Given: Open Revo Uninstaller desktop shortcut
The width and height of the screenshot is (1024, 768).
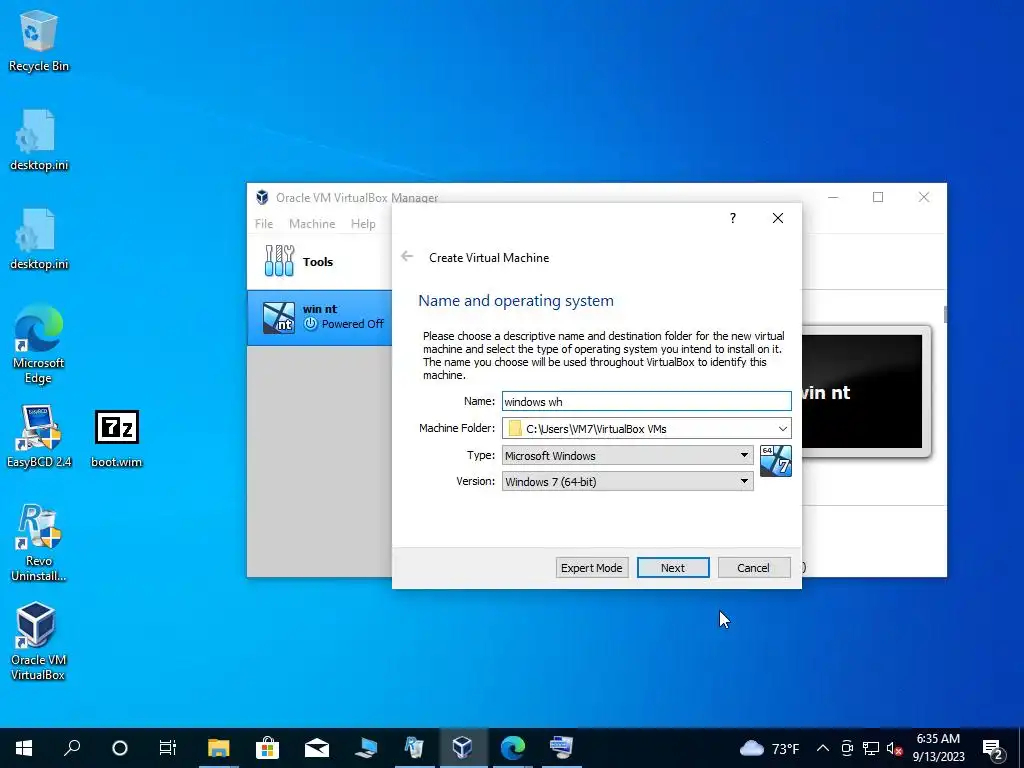Looking at the screenshot, I should click(x=39, y=543).
